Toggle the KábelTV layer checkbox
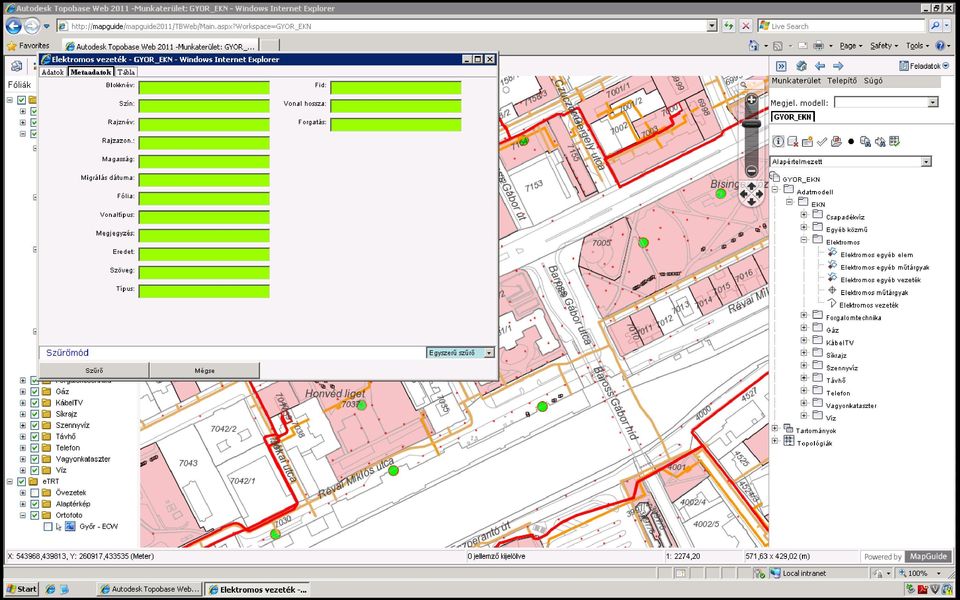The height and width of the screenshot is (600, 960). [34, 403]
